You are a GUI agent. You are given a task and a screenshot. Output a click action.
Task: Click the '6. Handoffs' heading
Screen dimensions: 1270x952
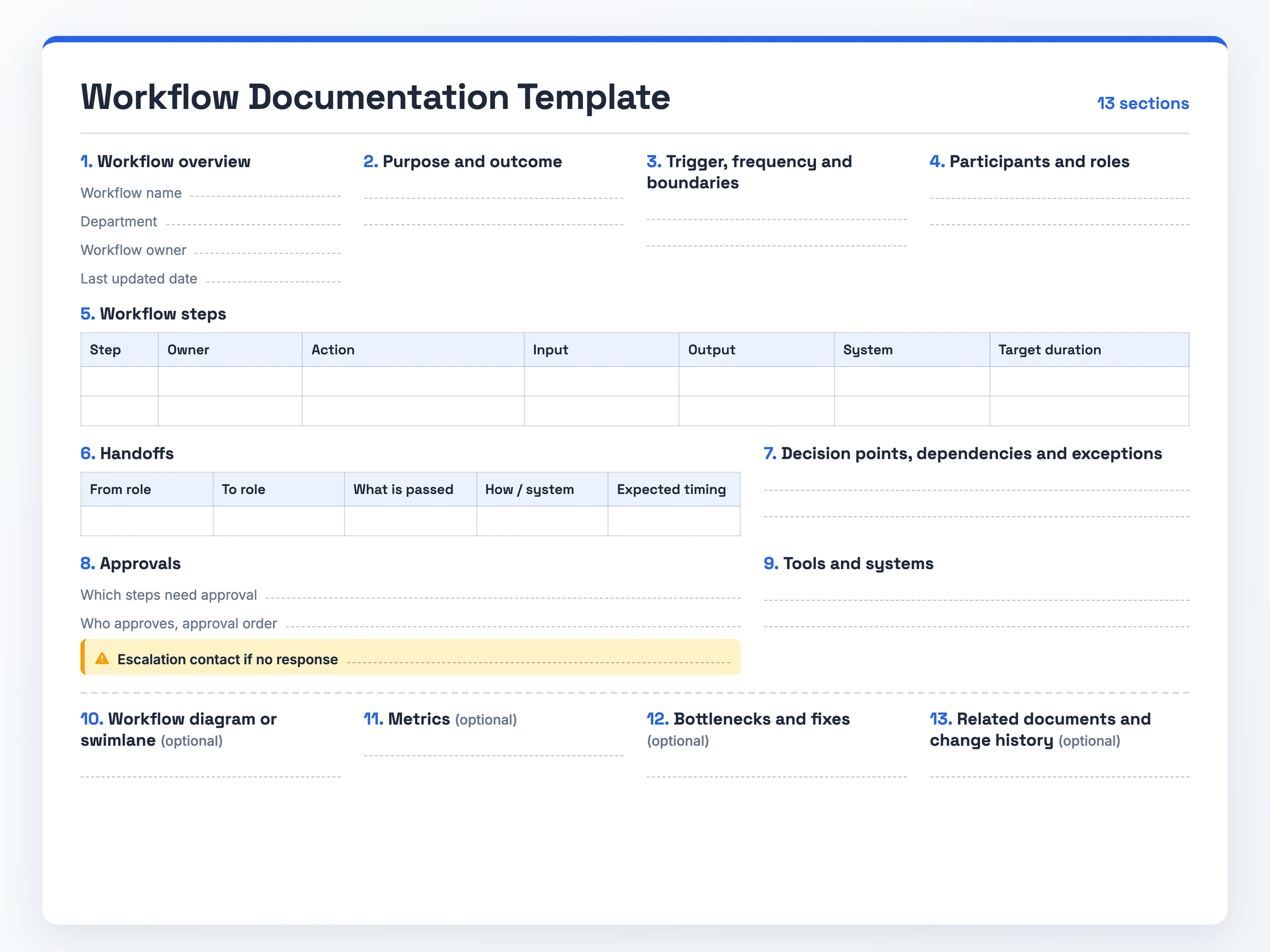click(127, 454)
